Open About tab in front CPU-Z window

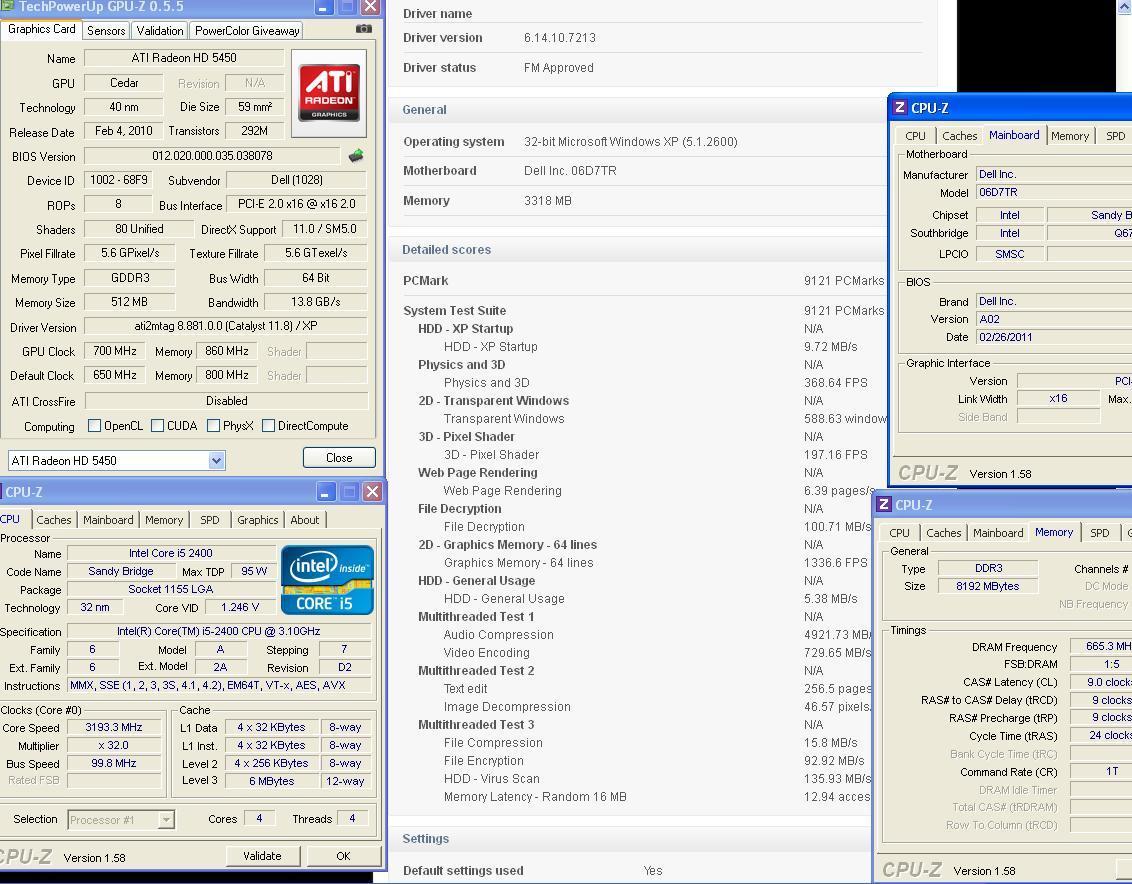tap(305, 519)
